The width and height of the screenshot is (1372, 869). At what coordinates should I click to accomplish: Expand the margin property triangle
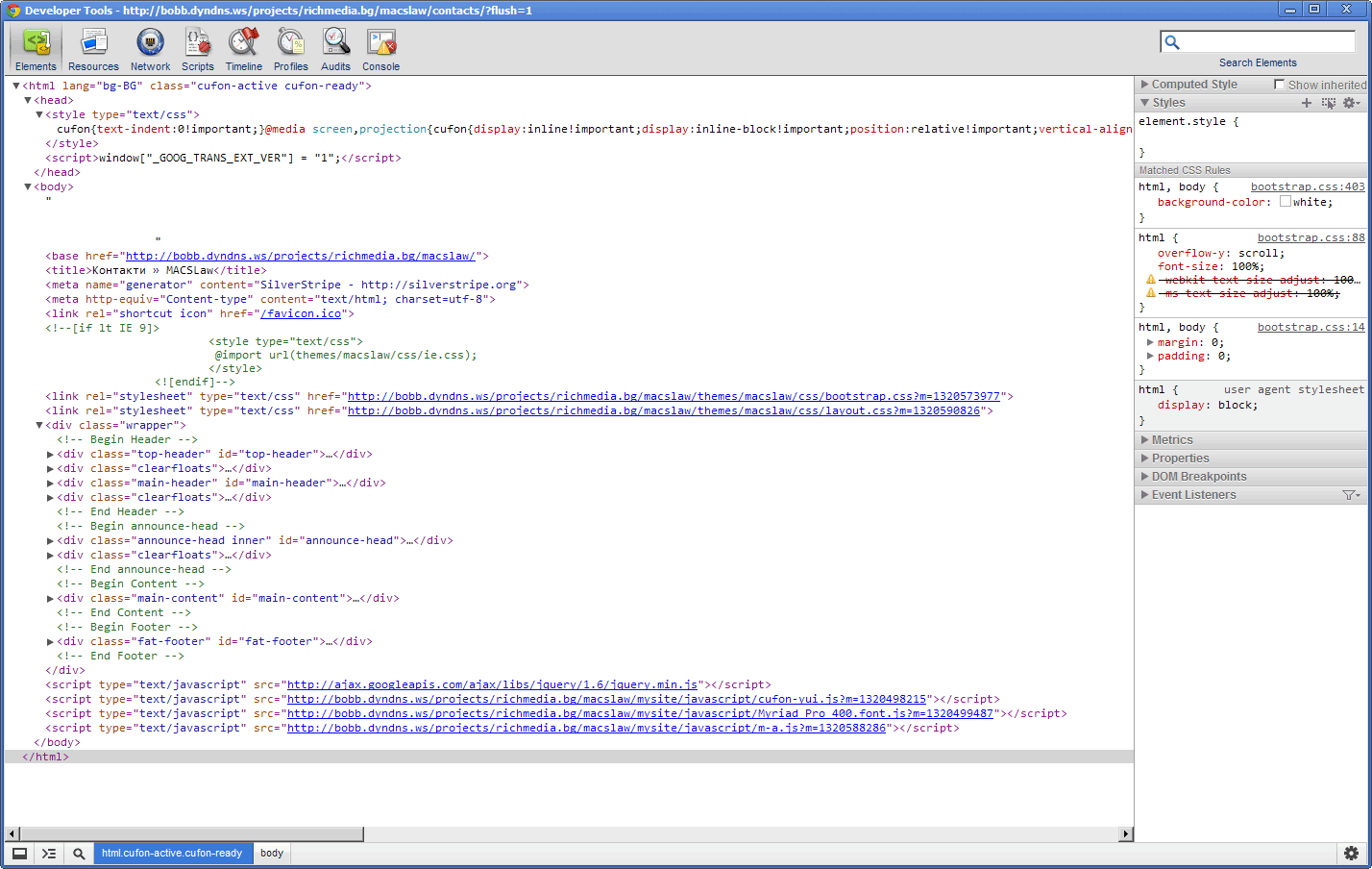1150,342
